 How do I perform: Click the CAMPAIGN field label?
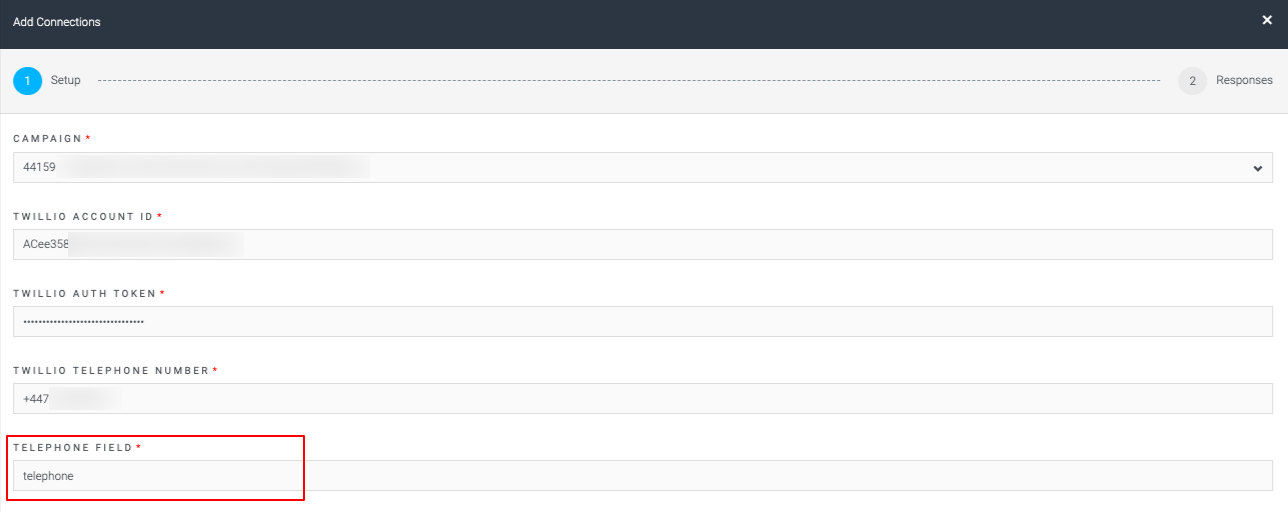pos(48,139)
